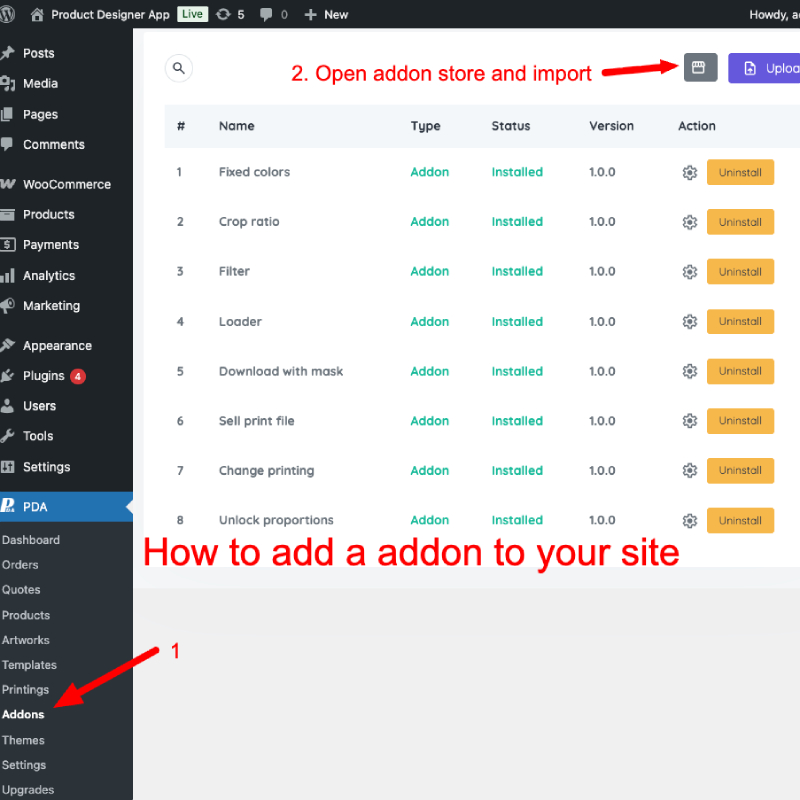This screenshot has width=800, height=800.
Task: Click the purple Upload button
Action: point(765,68)
